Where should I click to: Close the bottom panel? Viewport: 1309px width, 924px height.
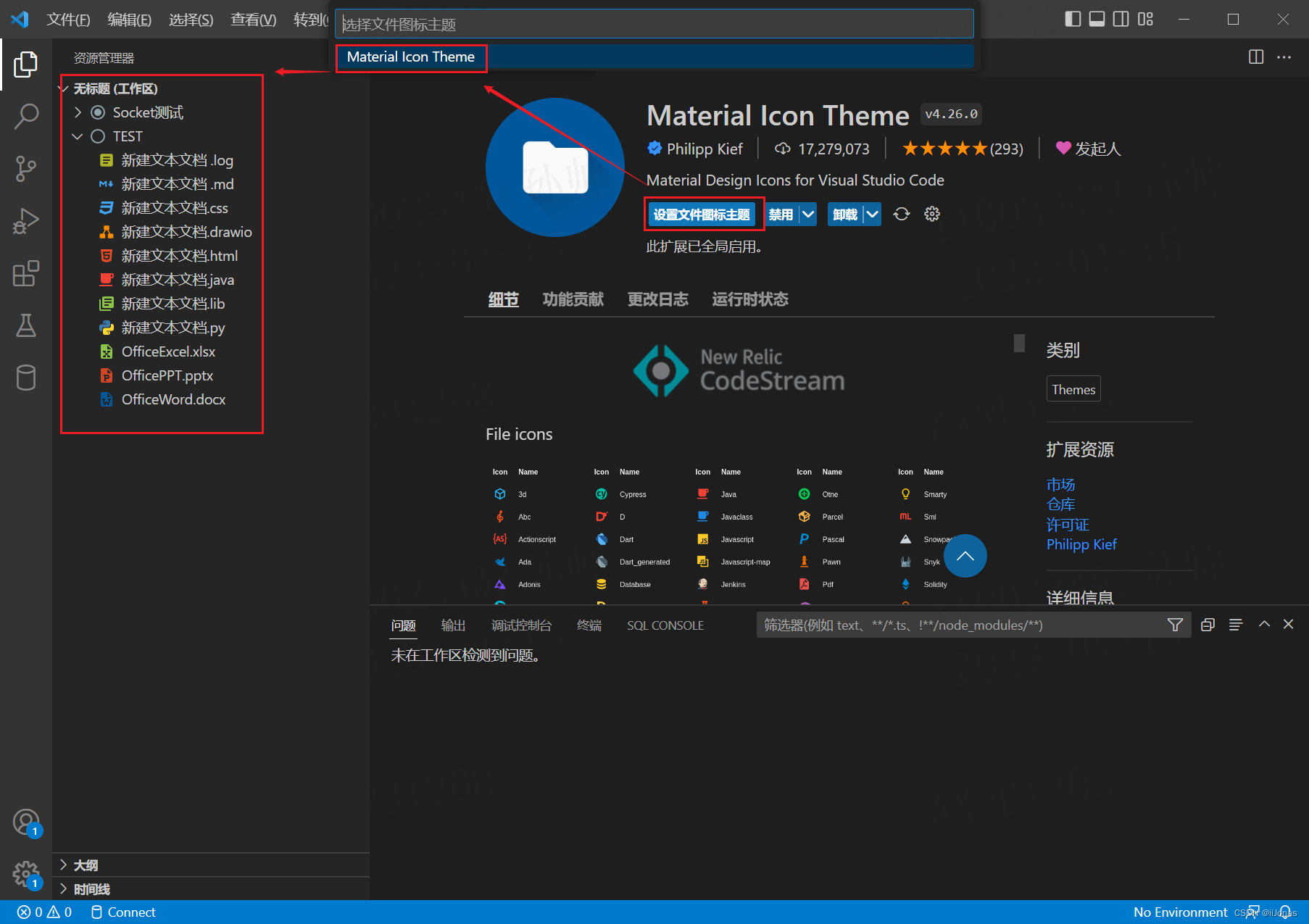(x=1288, y=624)
